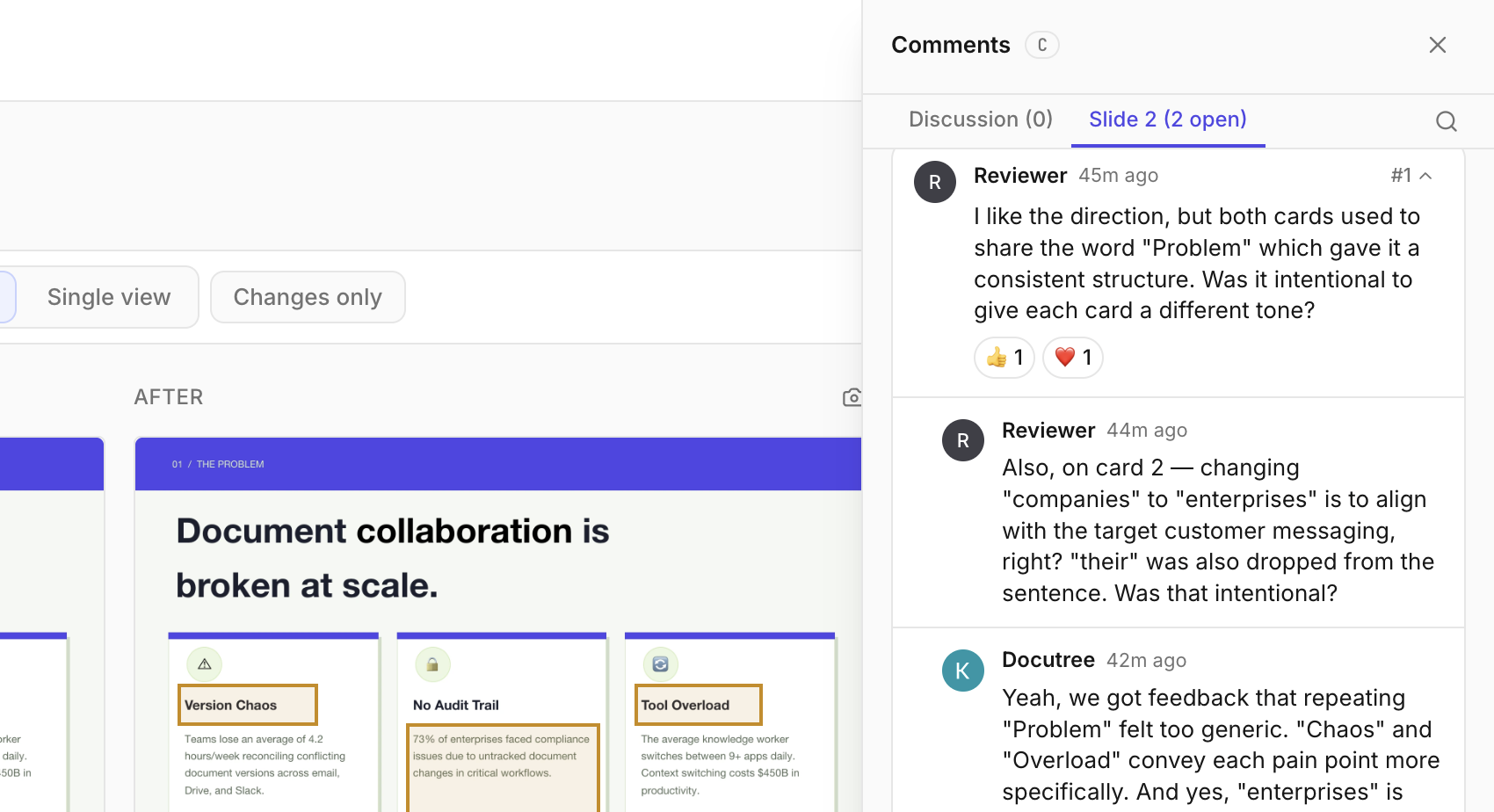The image size is (1494, 812).
Task: Click the camera snapshot icon
Action: (852, 397)
